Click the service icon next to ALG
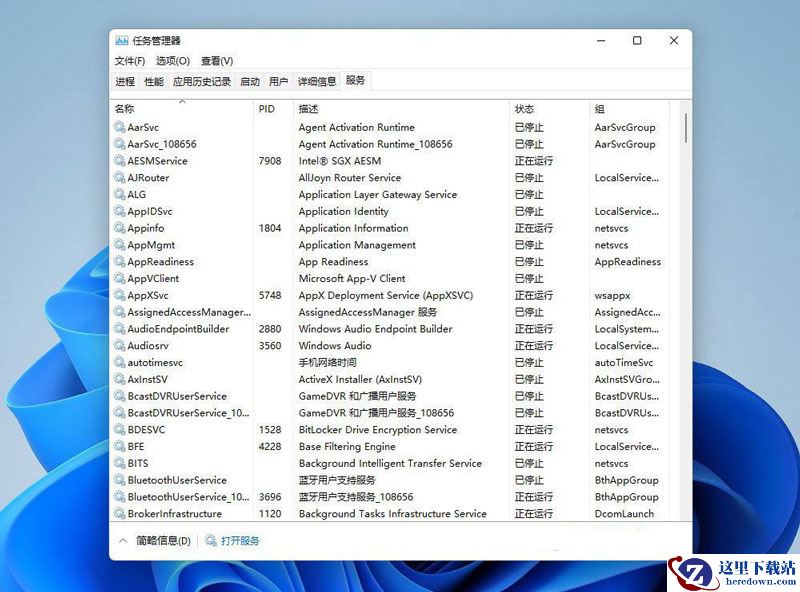This screenshot has height=592, width=800. click(119, 194)
